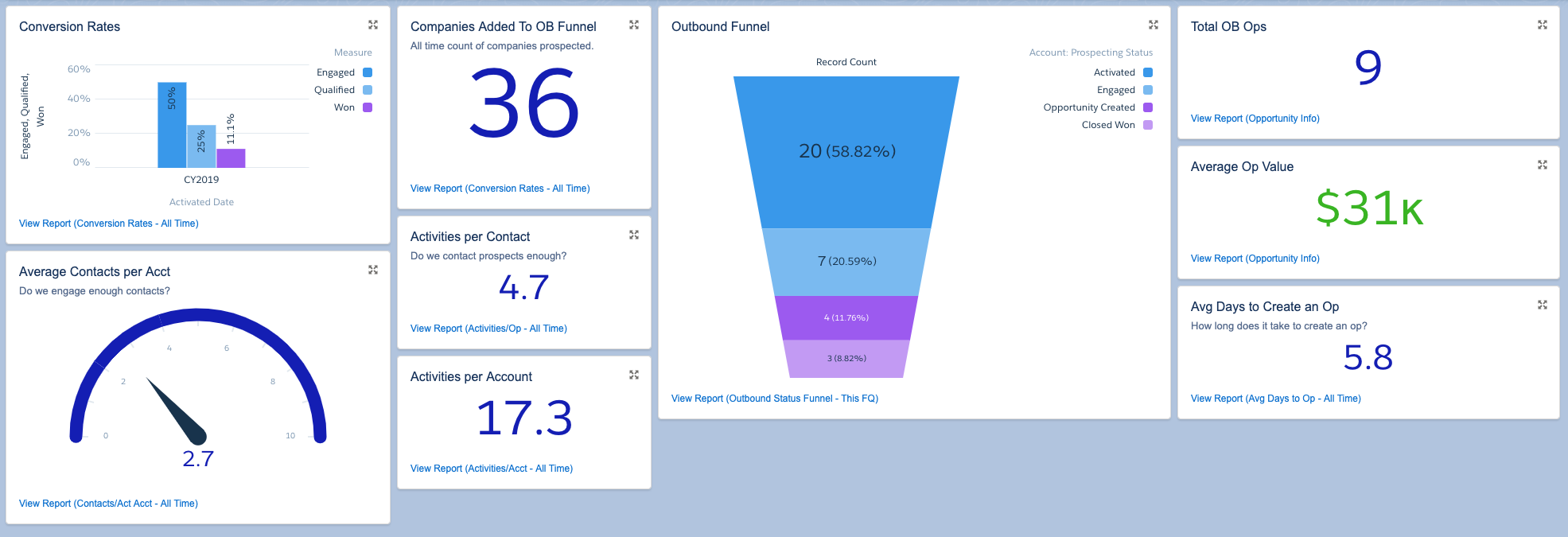Viewport: 1568px width, 537px height.
Task: Expand the Total OB Ops widget
Action: tap(1542, 25)
